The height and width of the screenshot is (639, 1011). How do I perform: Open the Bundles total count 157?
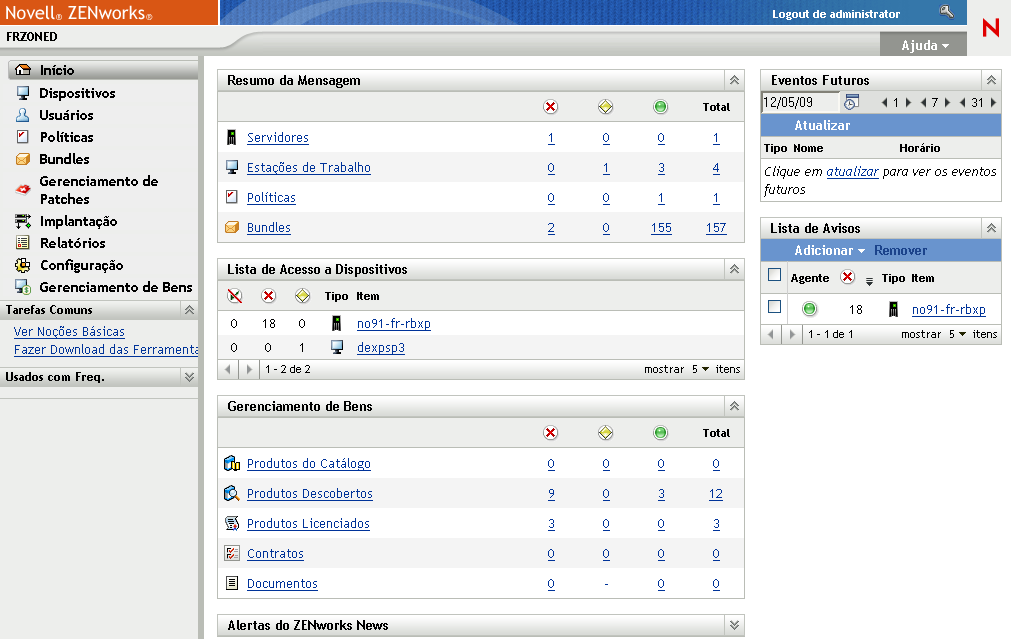tap(716, 228)
